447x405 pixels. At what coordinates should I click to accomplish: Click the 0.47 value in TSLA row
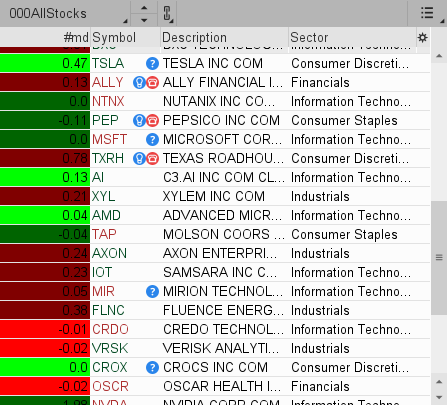pyautogui.click(x=75, y=63)
